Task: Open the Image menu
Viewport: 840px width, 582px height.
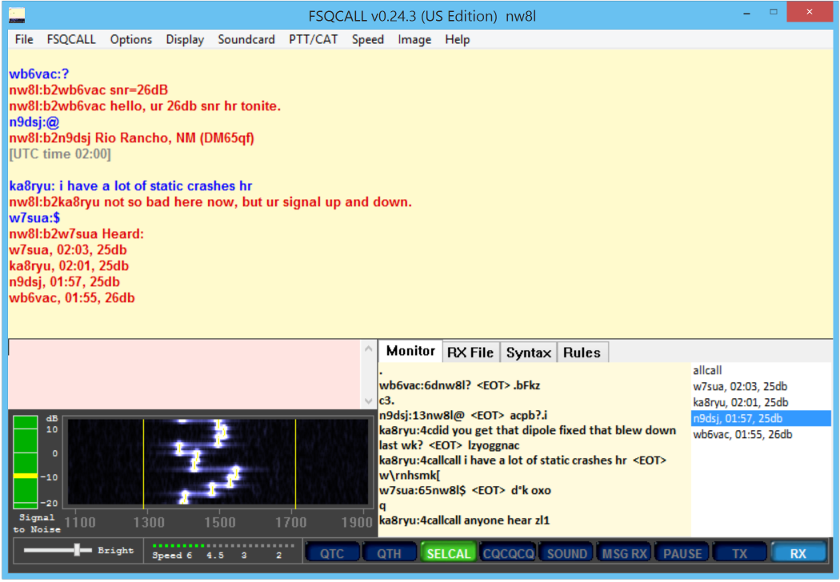Action: (x=415, y=40)
